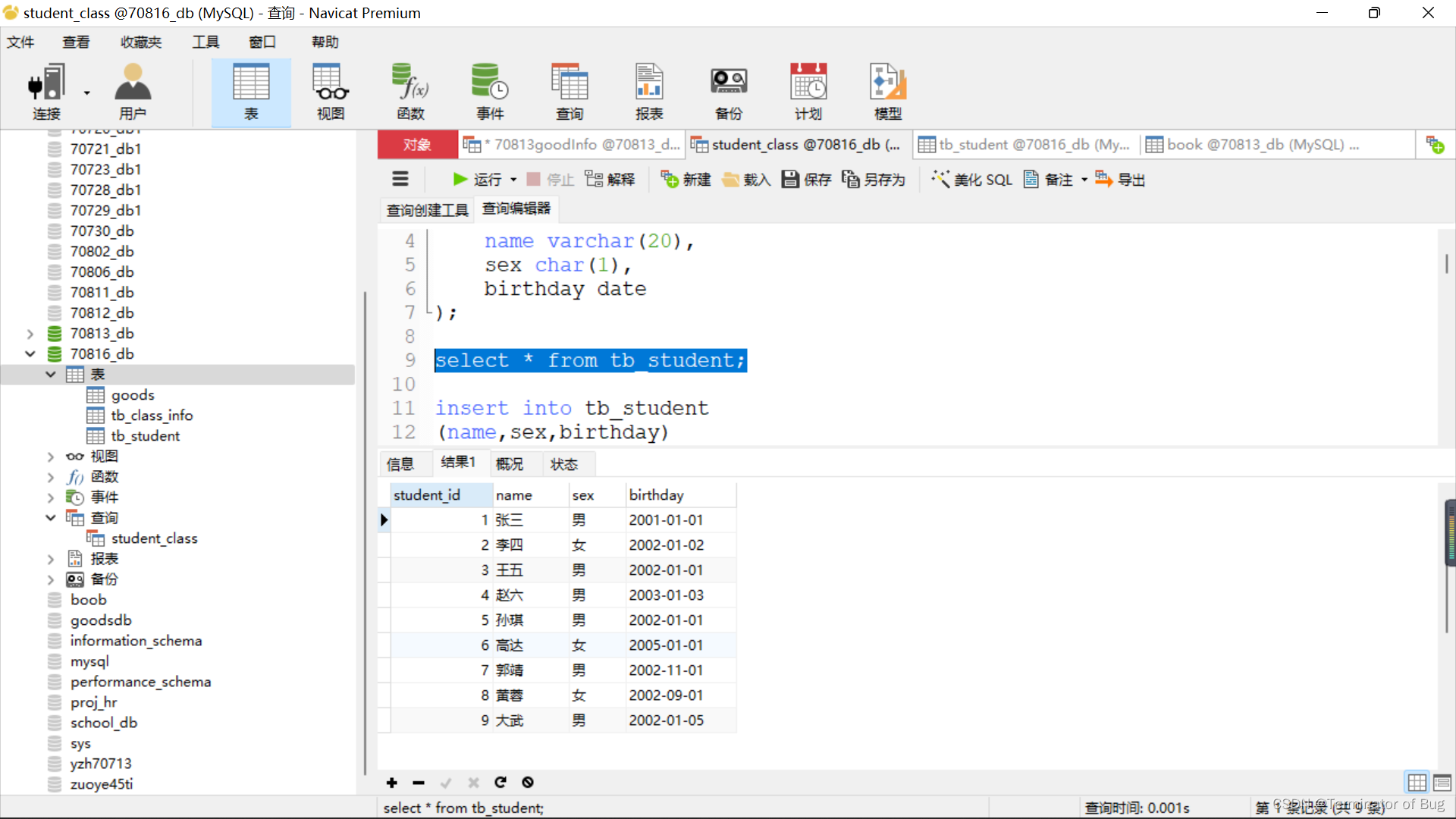The image size is (1456, 819).
Task: Open the 窗口 window menu
Action: click(x=262, y=42)
